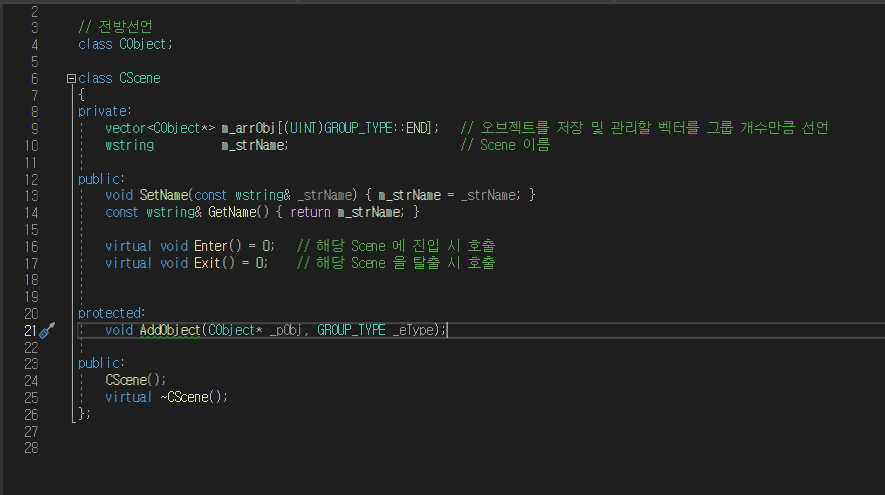Click the quick actions screwdriver icon on line 21

(x=47, y=330)
